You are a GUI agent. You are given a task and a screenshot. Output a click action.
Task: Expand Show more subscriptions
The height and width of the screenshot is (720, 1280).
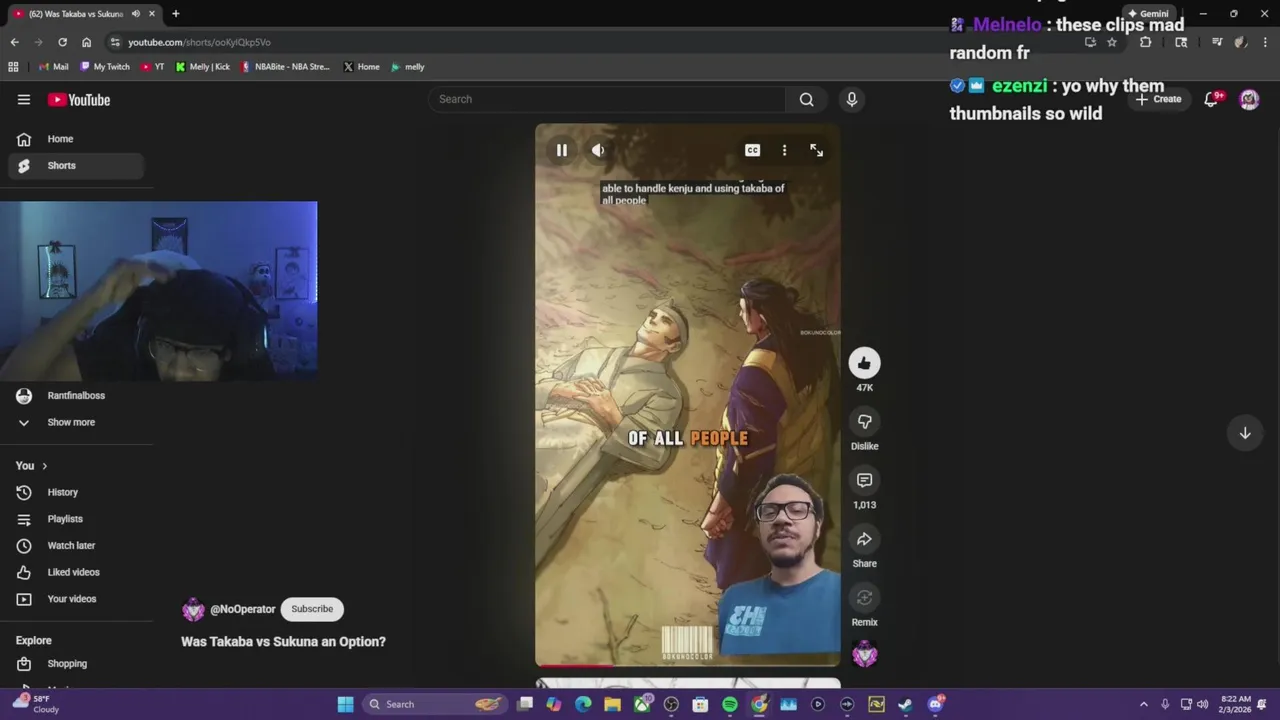[75, 422]
